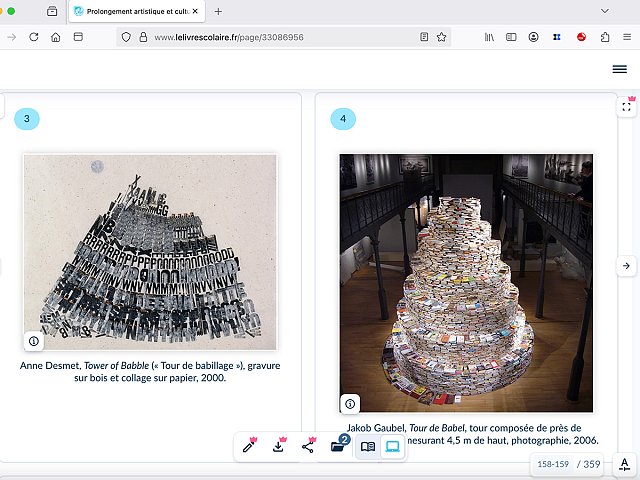
Task: Click the red extension icon in toolbar
Action: coord(581,37)
